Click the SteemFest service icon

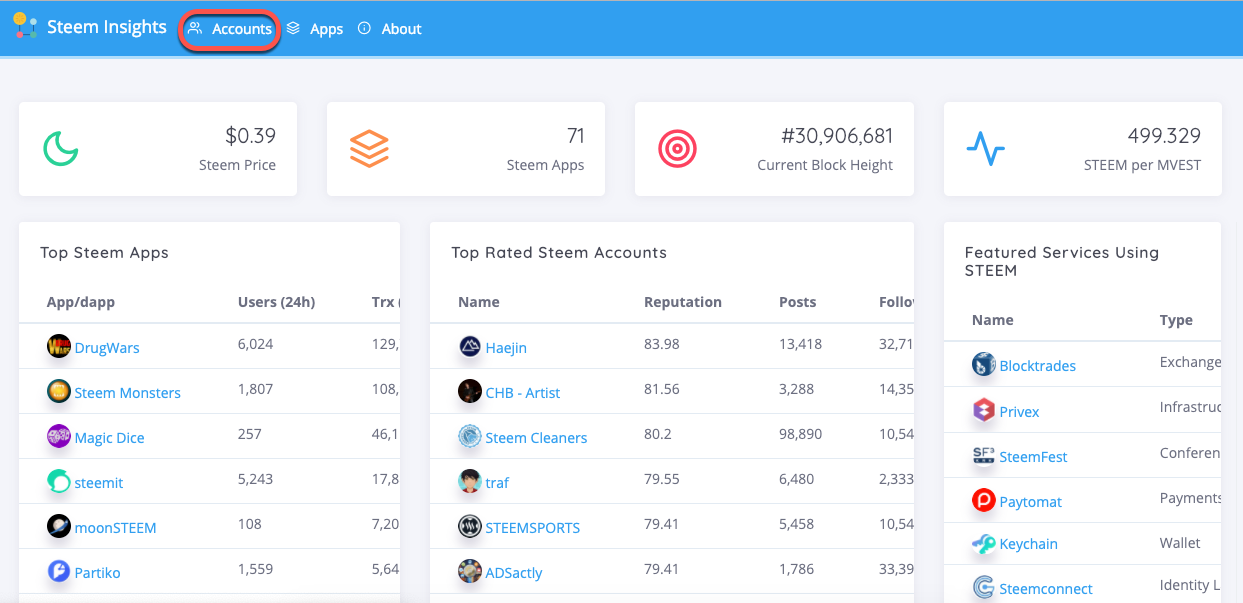984,456
